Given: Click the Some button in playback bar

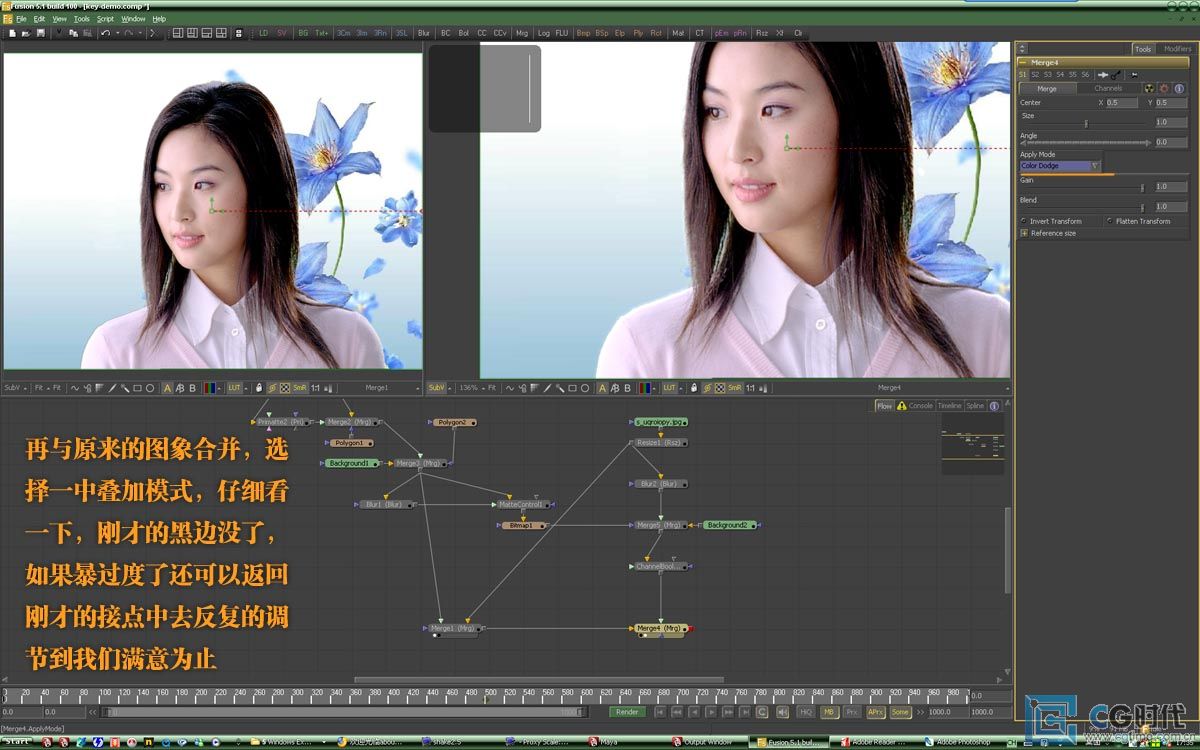Looking at the screenshot, I should (x=900, y=712).
